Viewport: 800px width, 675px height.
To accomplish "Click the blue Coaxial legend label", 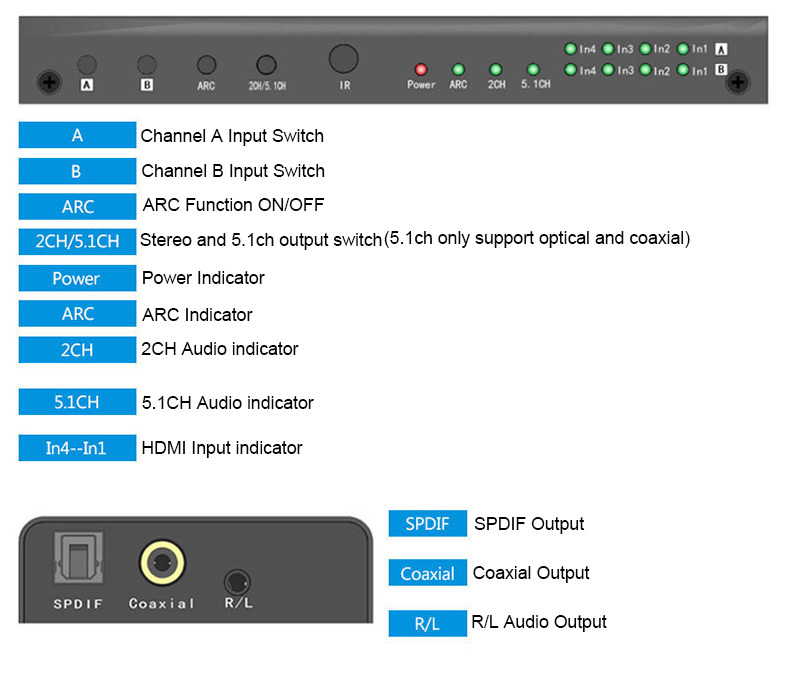I will point(427,573).
